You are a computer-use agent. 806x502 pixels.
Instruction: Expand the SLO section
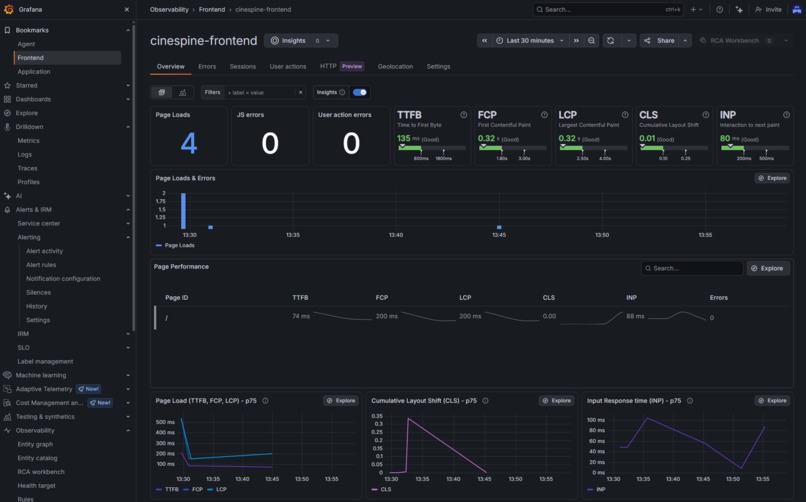pos(128,348)
